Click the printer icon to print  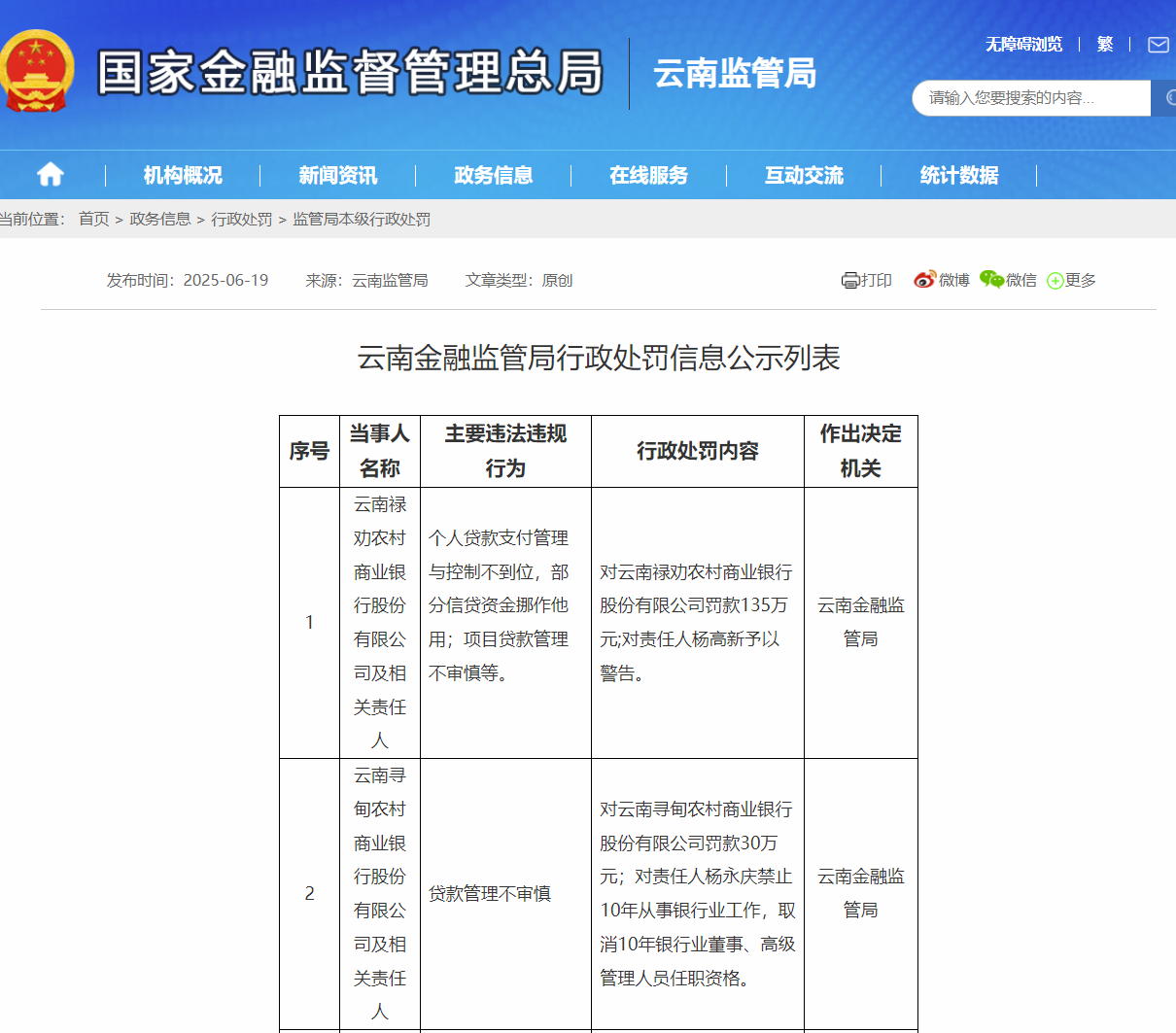(850, 280)
